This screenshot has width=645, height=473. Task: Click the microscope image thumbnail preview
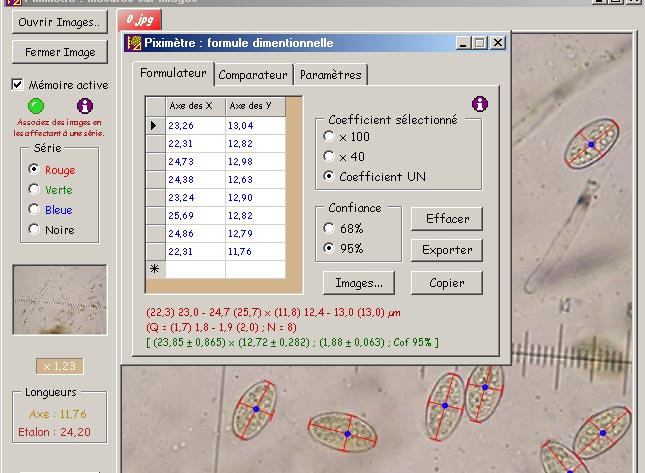pyautogui.click(x=60, y=300)
